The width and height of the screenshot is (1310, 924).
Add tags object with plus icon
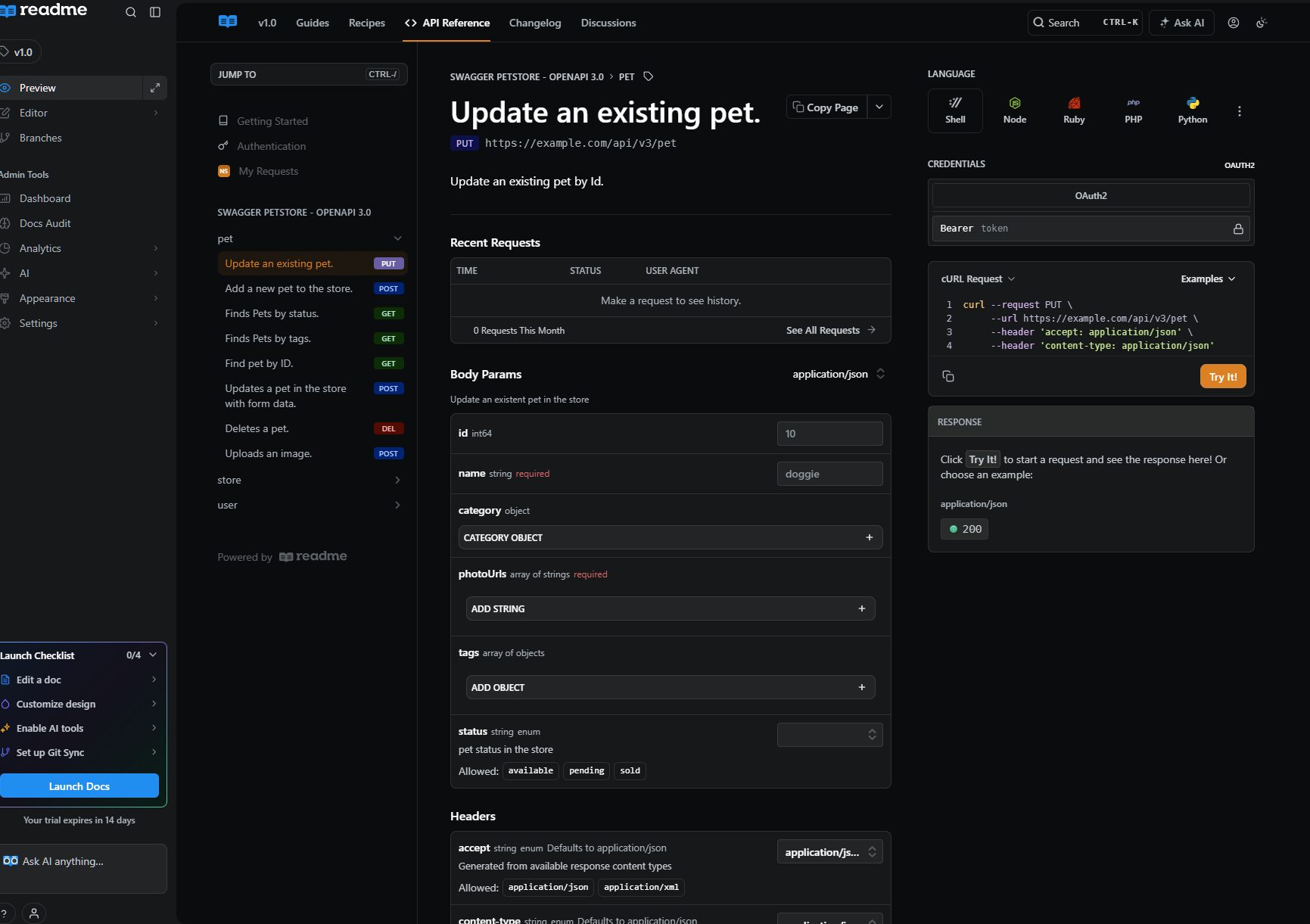click(x=862, y=687)
